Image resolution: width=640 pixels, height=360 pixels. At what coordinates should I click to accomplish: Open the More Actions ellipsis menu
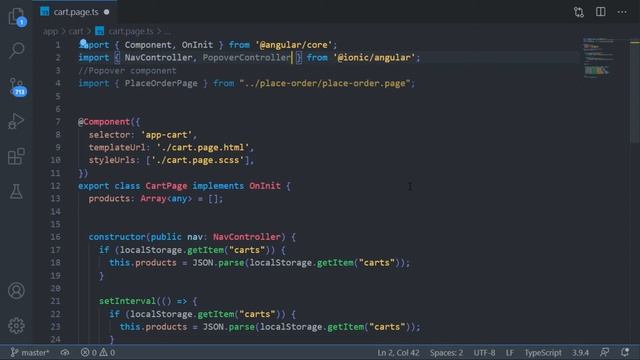(x=622, y=12)
